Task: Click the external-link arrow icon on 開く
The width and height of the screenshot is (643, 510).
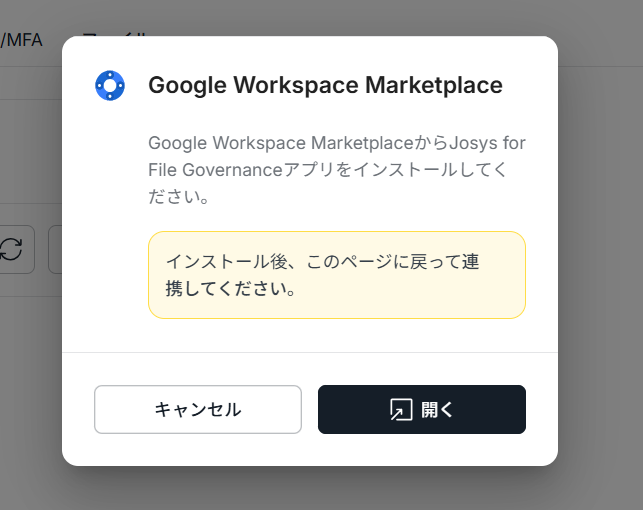Action: [401, 409]
